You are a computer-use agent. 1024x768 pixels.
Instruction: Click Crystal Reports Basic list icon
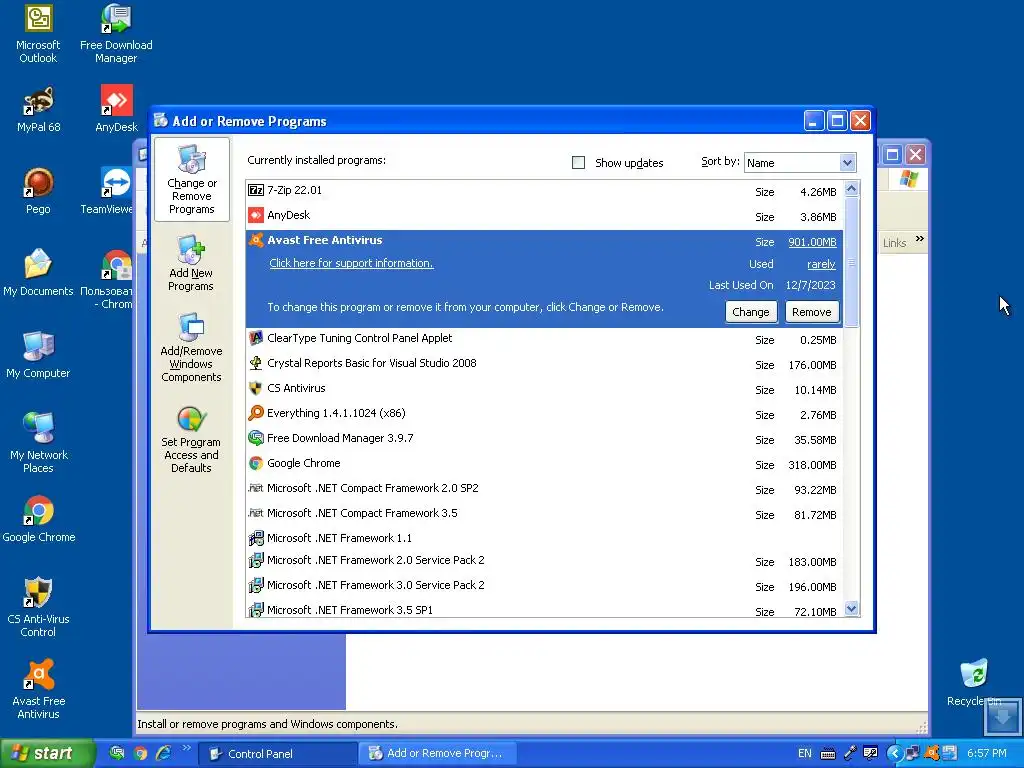[x=256, y=363]
